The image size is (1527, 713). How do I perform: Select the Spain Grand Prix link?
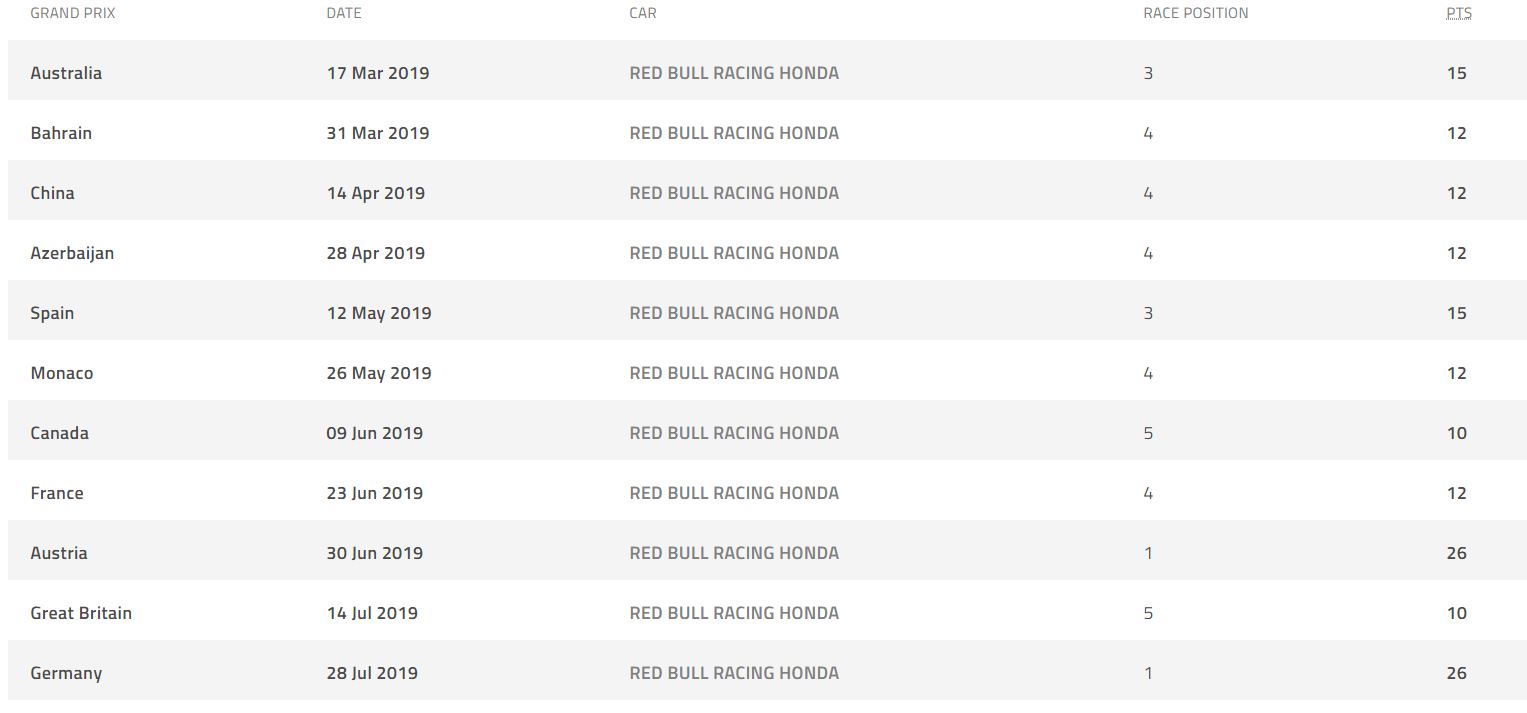point(52,313)
